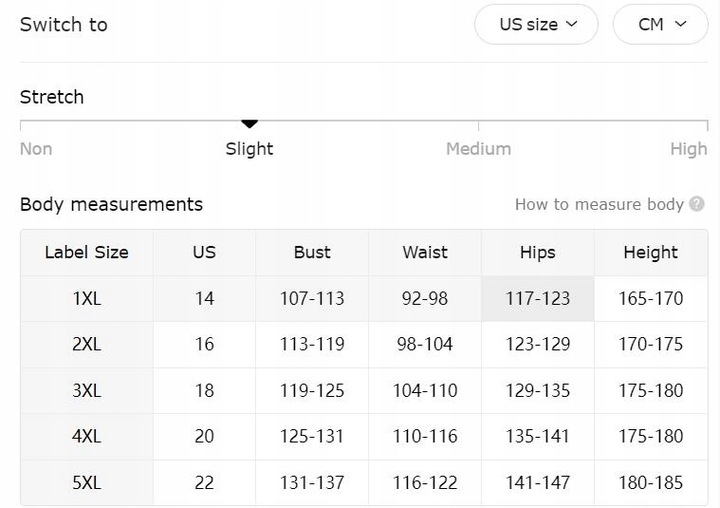Viewport: 720px width, 508px height.
Task: Click the Non stretch label
Action: click(36, 149)
